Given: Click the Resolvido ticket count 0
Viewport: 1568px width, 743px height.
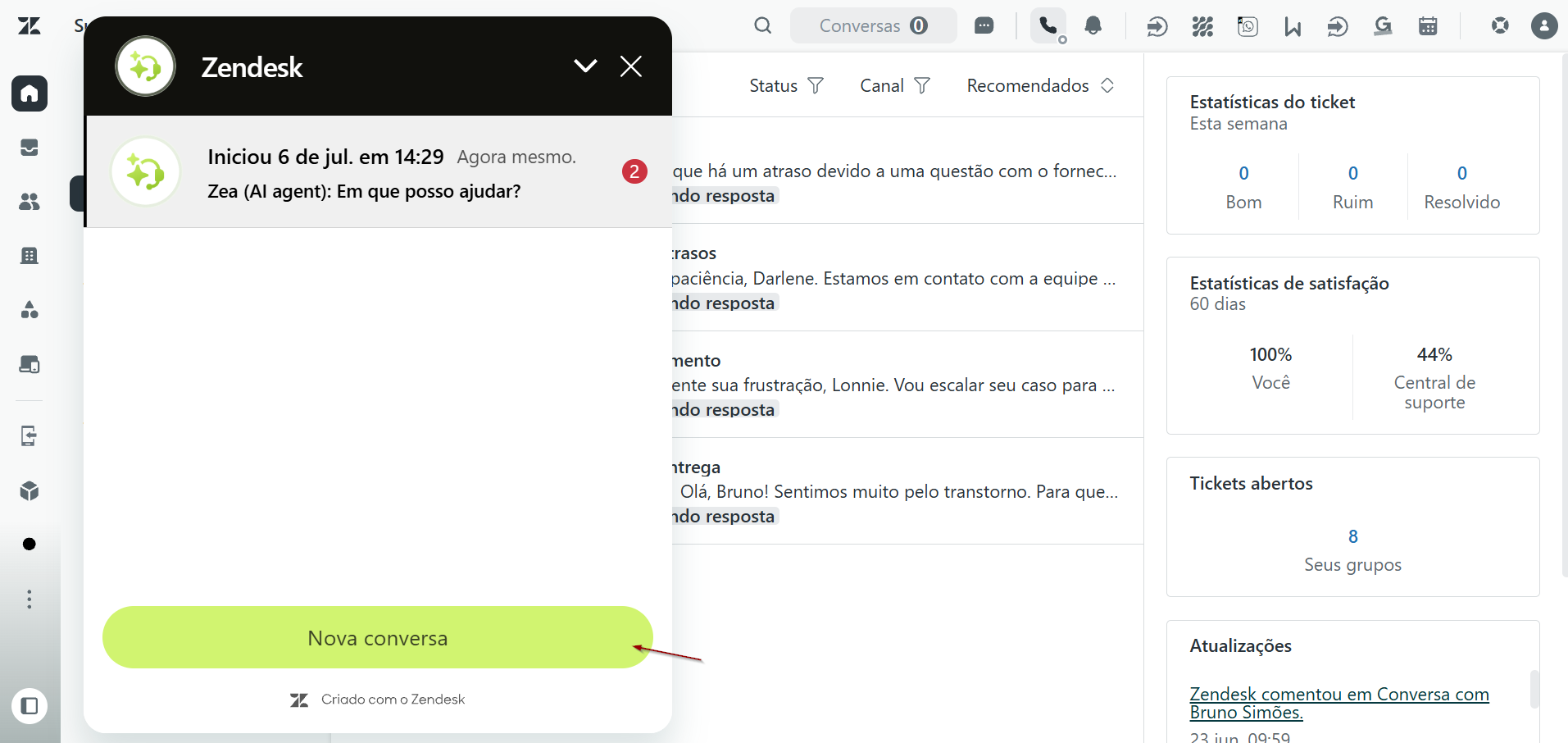Looking at the screenshot, I should click(1462, 173).
